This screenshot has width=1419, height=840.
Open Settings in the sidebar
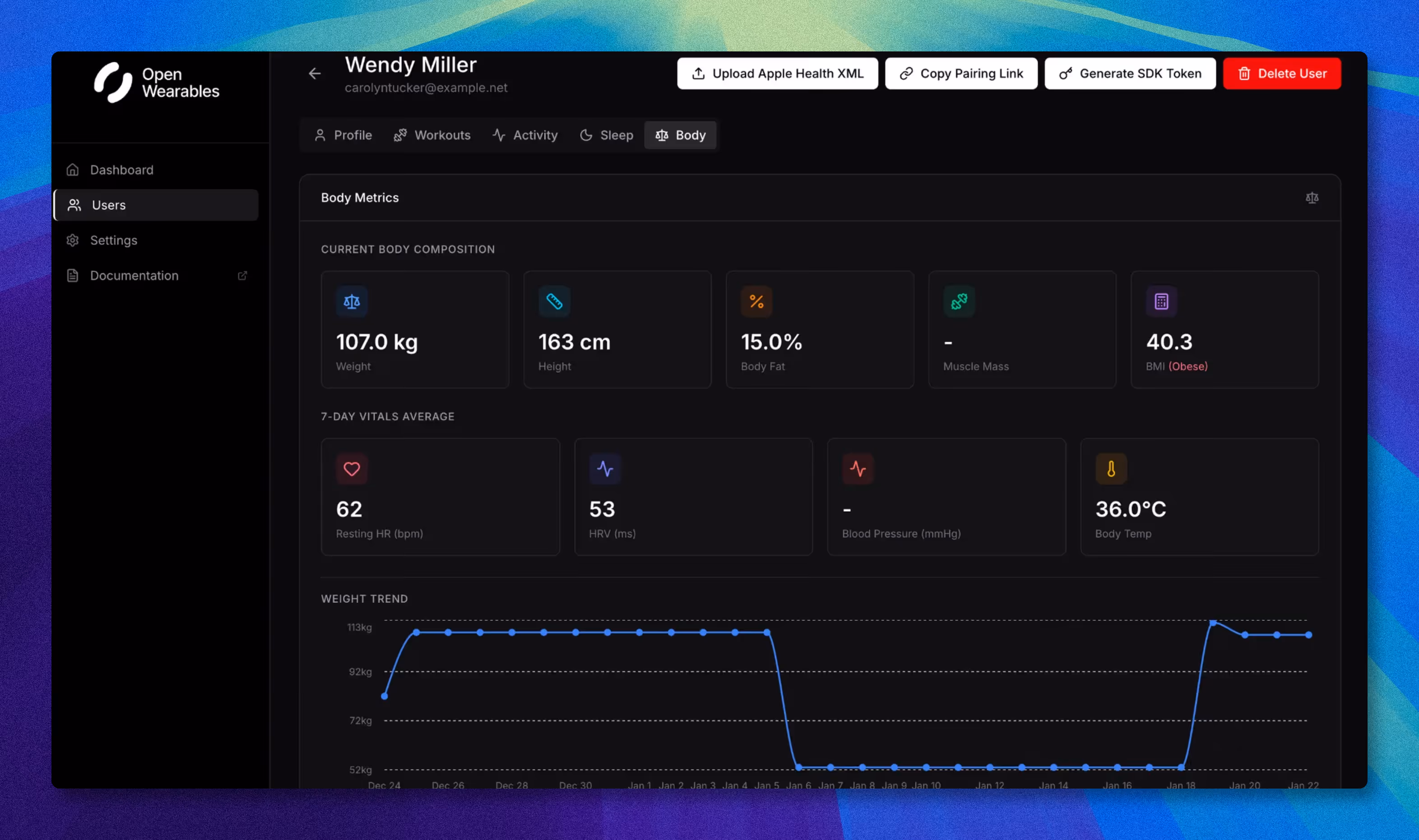click(156, 240)
